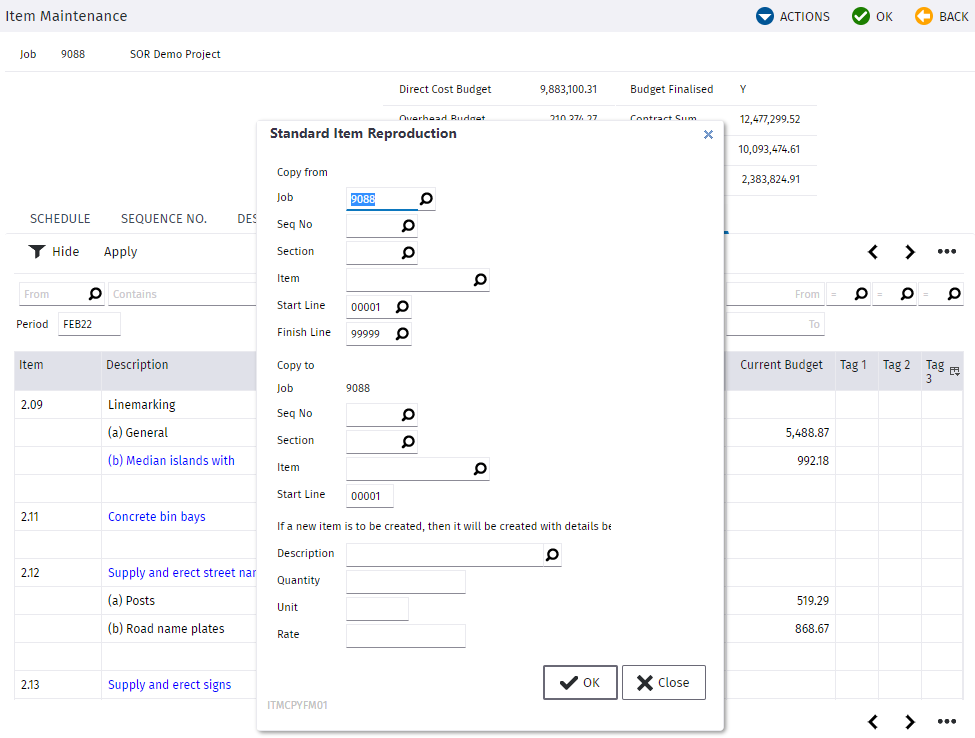Open the Actions dropdown menu
The width and height of the screenshot is (975, 738).
pos(792,16)
